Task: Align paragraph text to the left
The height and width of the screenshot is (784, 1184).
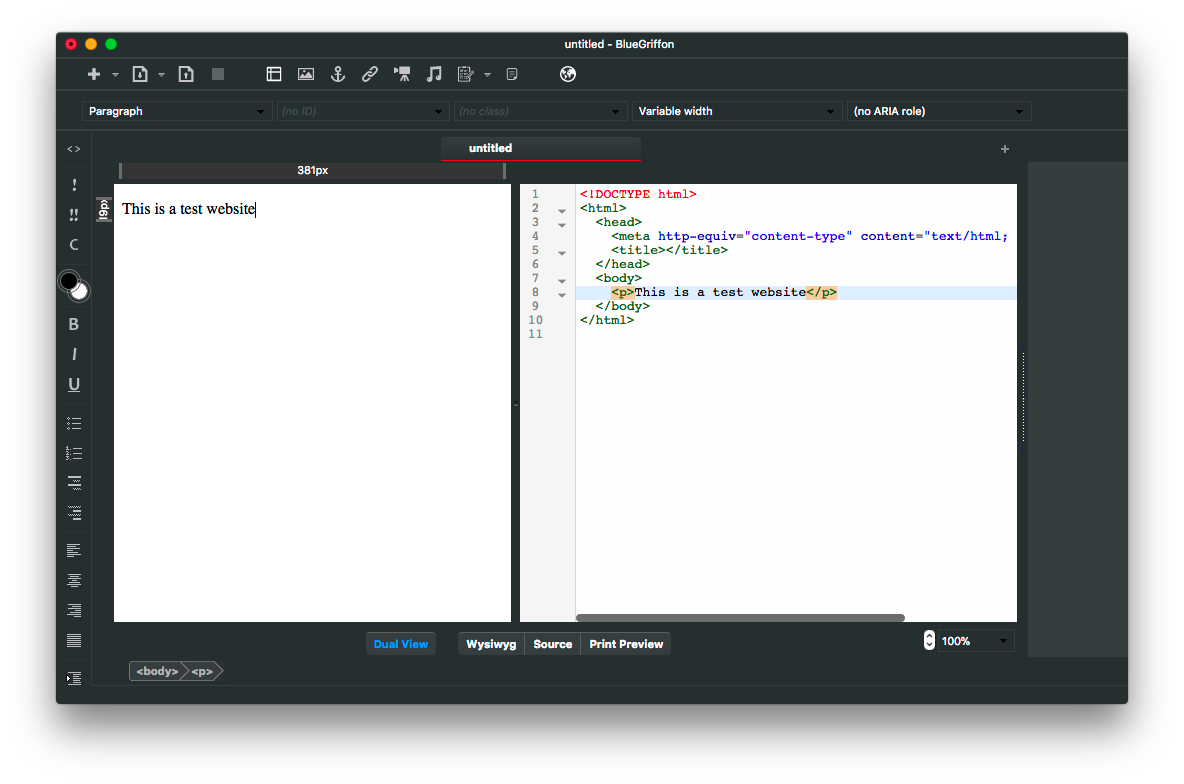Action: point(74,550)
